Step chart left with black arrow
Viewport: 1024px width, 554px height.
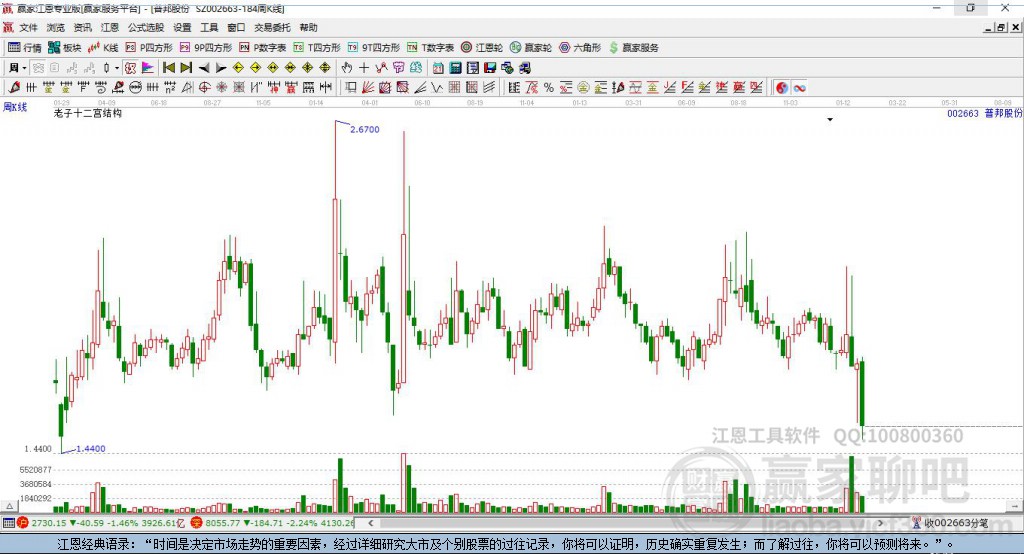tap(204, 68)
